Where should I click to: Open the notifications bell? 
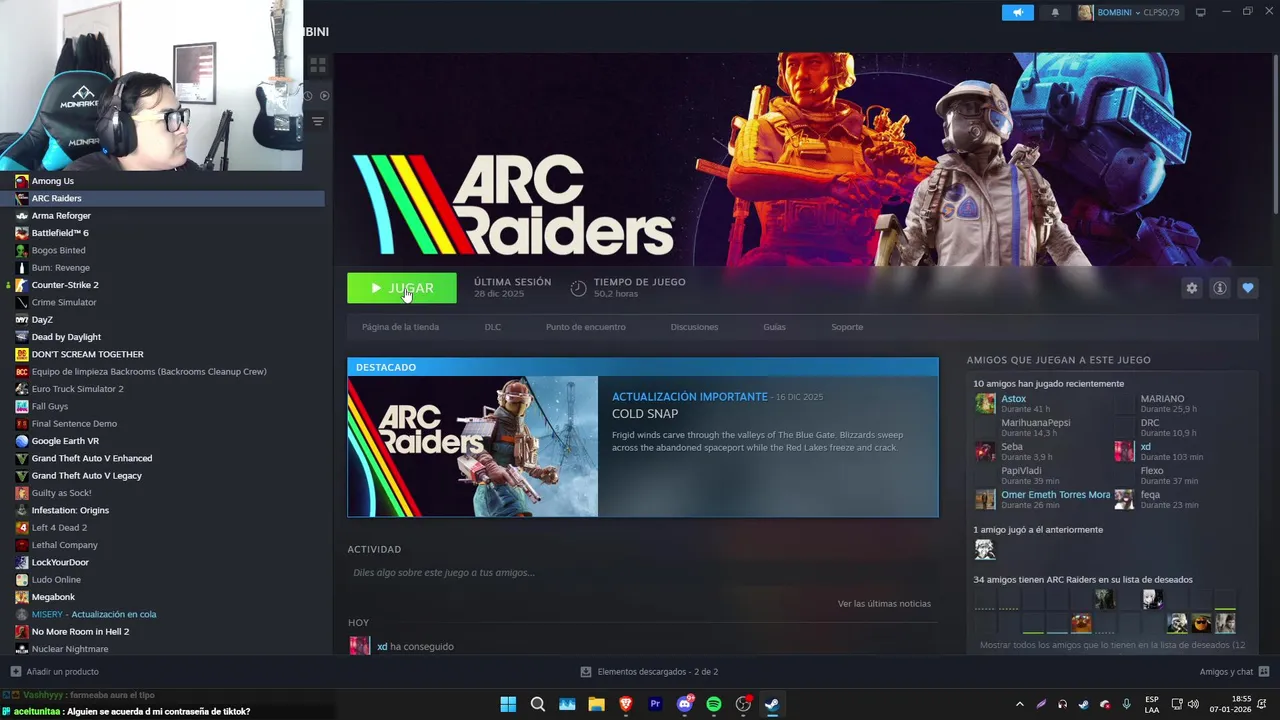(1055, 12)
